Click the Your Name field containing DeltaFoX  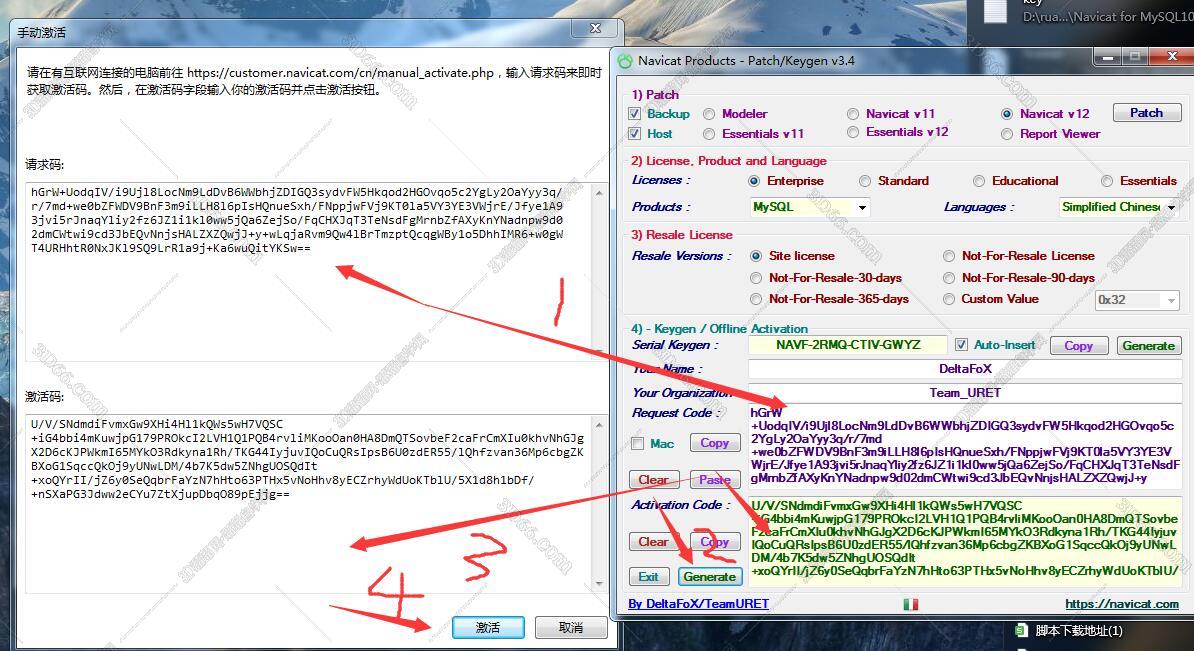point(965,369)
